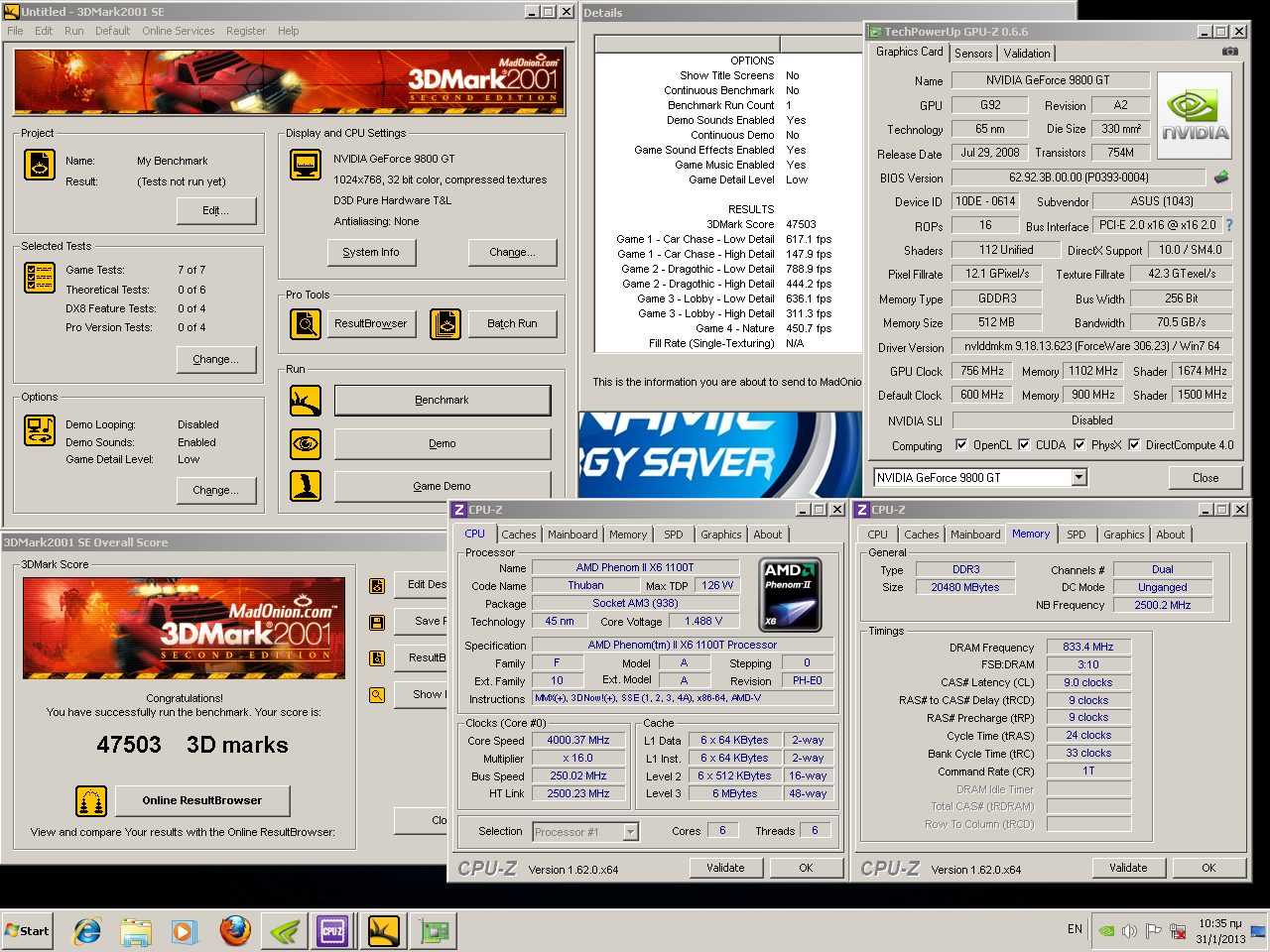Click the Batch Run icon in Pro Tools
Screen dimensions: 1270x952
[445, 324]
